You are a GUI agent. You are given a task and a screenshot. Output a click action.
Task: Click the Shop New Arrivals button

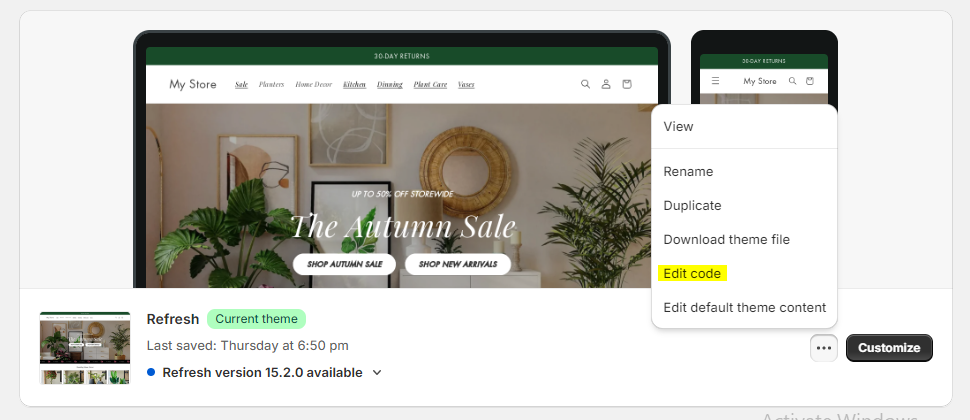[x=458, y=264]
